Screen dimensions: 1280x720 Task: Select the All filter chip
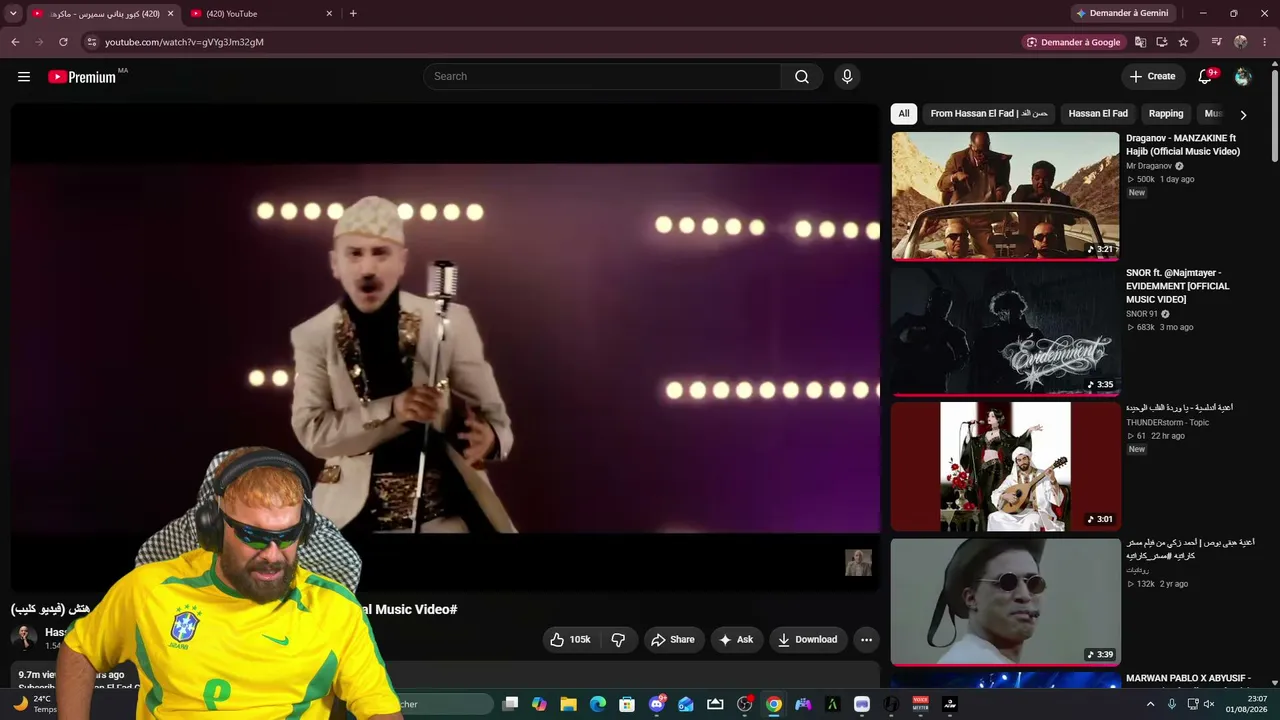coord(904,114)
